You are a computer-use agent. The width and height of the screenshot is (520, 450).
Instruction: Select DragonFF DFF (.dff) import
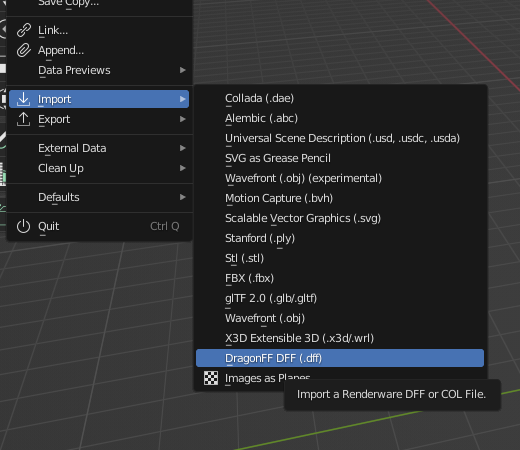pos(340,358)
